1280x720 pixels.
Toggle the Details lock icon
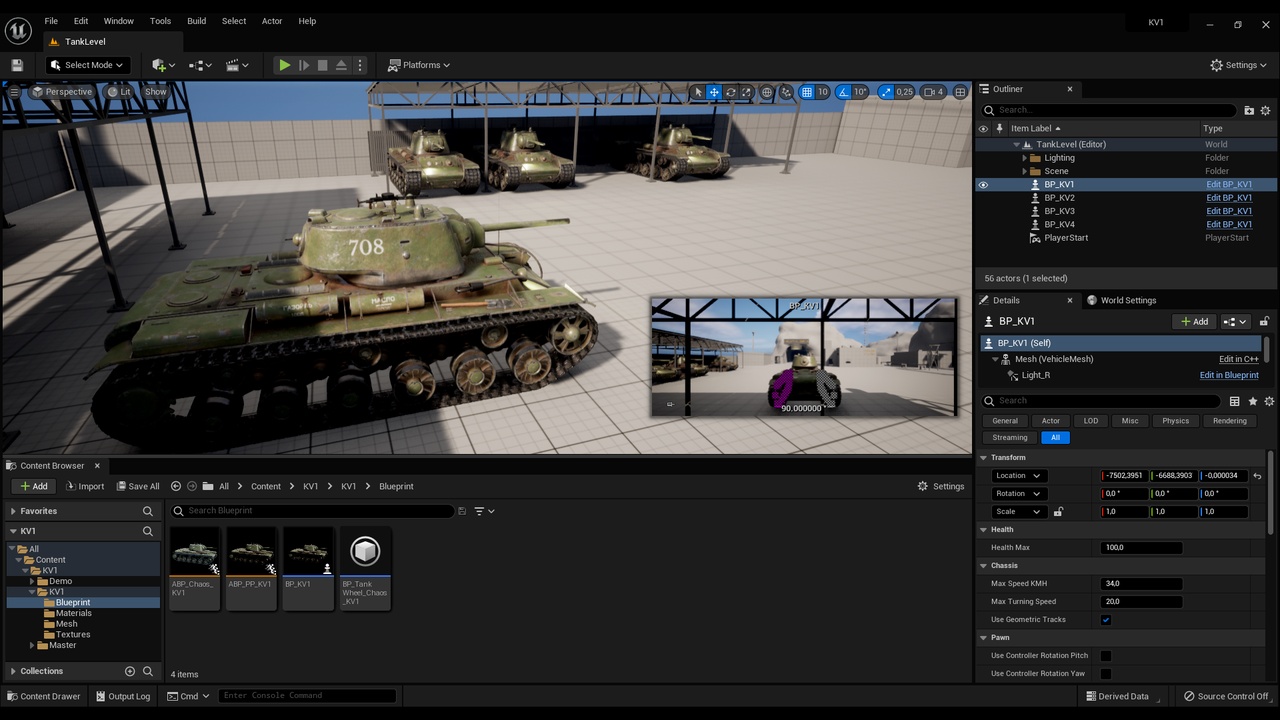pyautogui.click(x=1264, y=322)
